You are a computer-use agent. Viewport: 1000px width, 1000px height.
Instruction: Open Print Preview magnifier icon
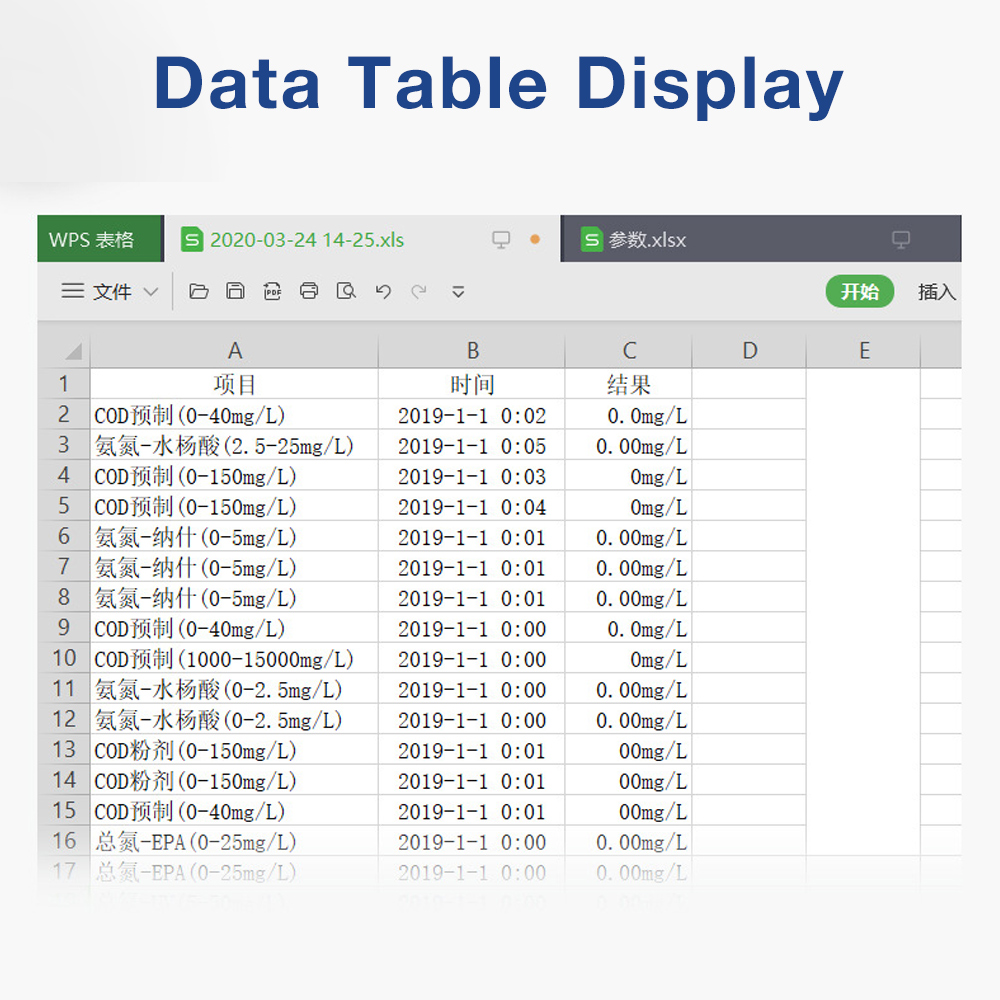[x=346, y=291]
